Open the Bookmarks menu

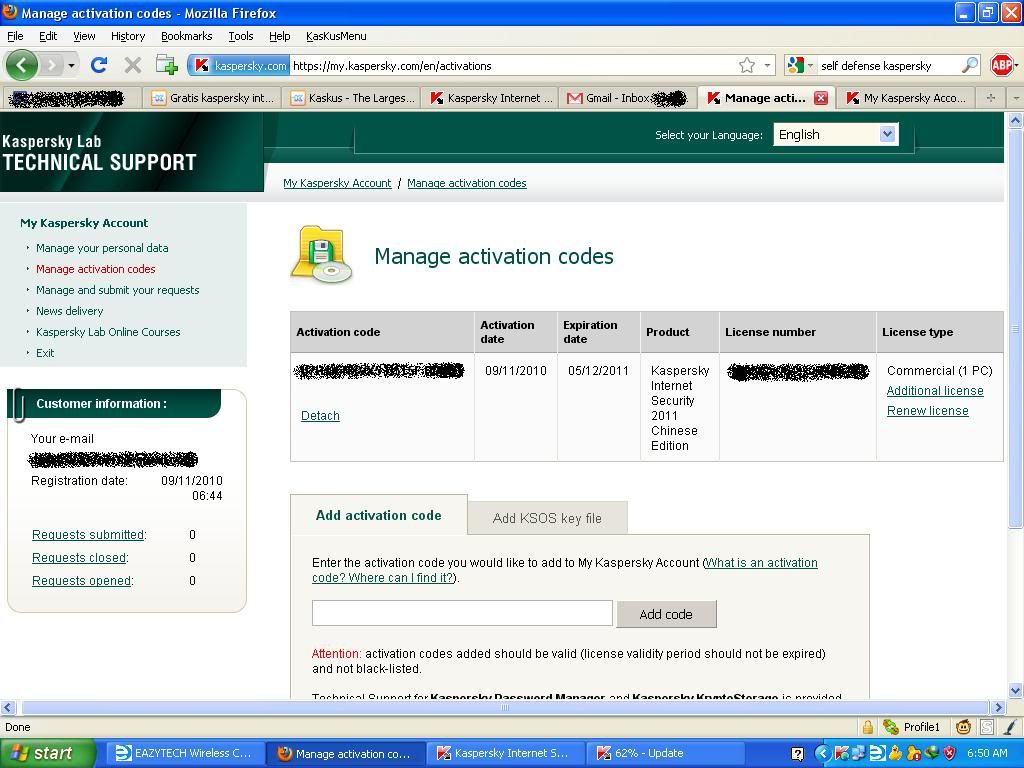[x=186, y=36]
